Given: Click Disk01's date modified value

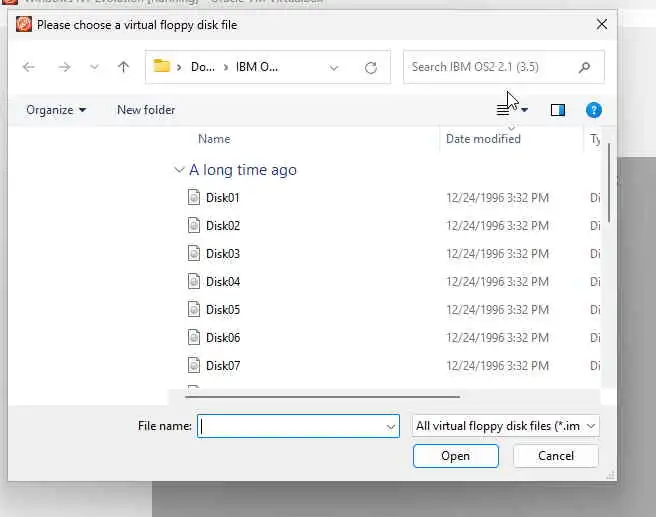Looking at the screenshot, I should point(497,197).
